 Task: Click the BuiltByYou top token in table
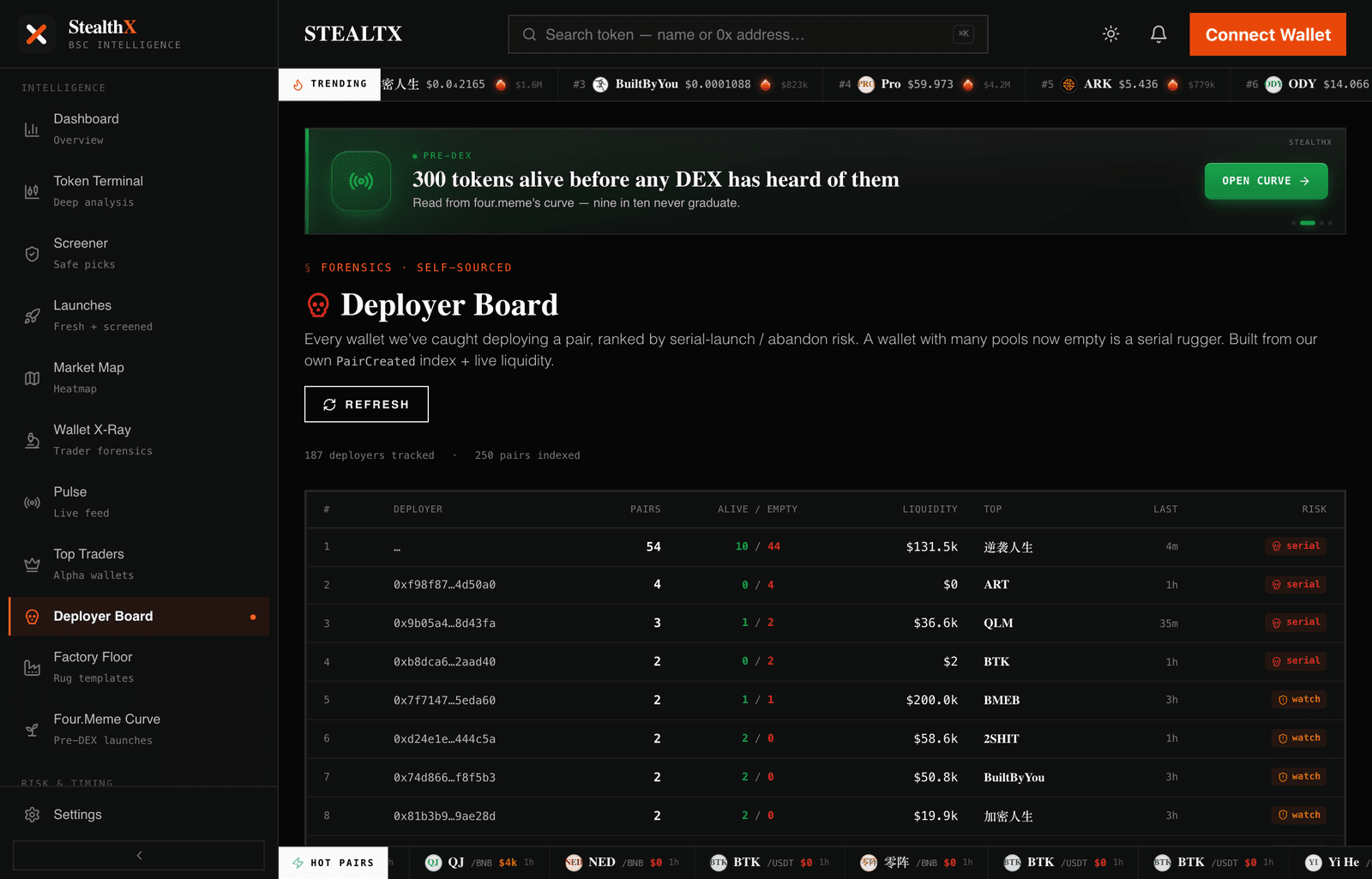point(1014,778)
